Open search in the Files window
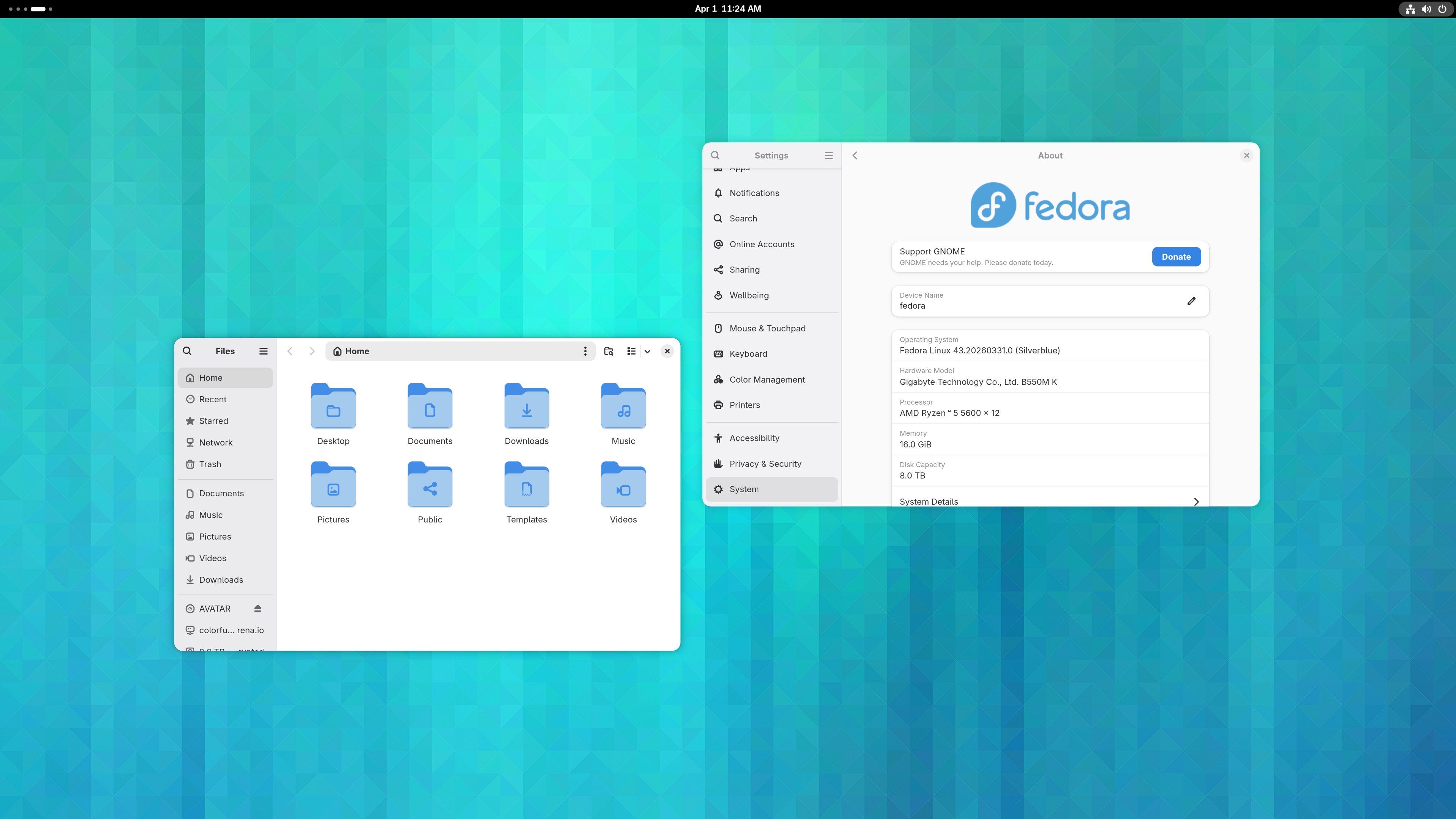Screen dimensions: 1456x819 tap(187, 351)
